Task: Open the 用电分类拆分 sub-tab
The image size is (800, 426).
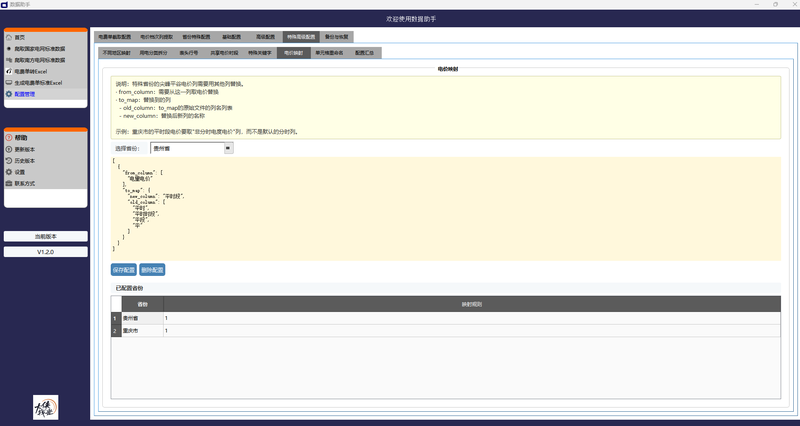Action: coord(153,53)
